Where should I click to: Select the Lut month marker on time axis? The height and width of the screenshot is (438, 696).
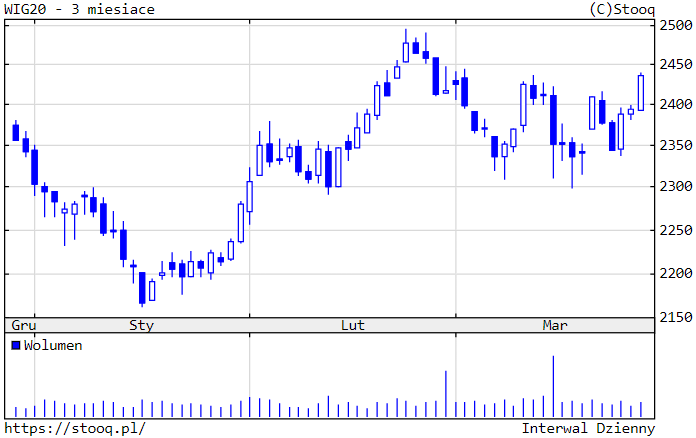(x=353, y=325)
